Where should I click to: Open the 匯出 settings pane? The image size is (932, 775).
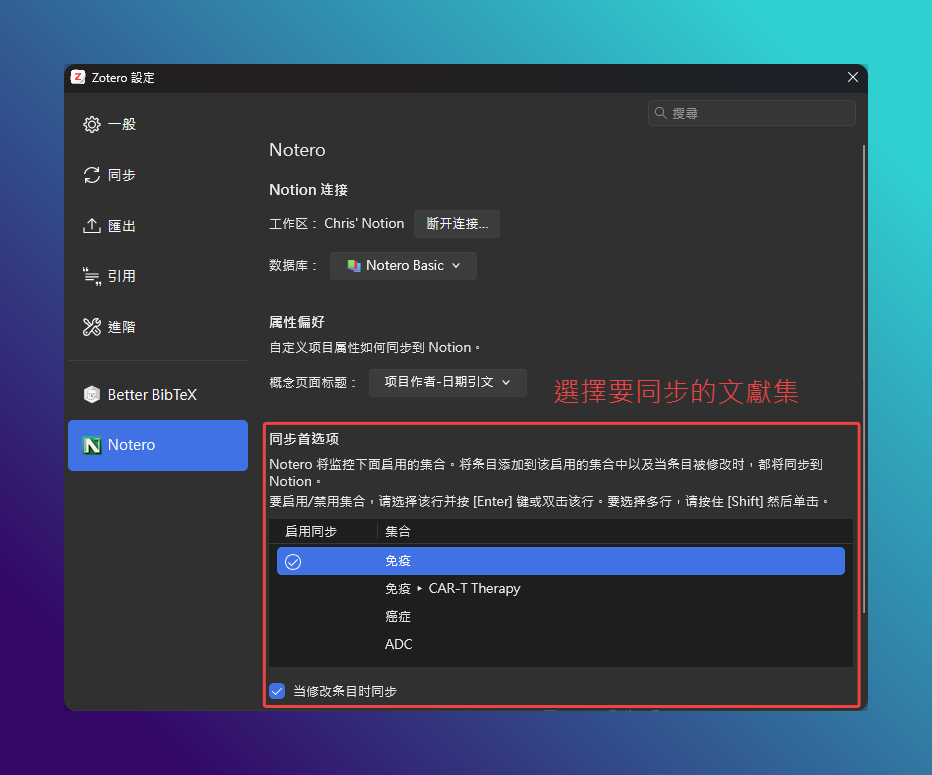pos(158,226)
